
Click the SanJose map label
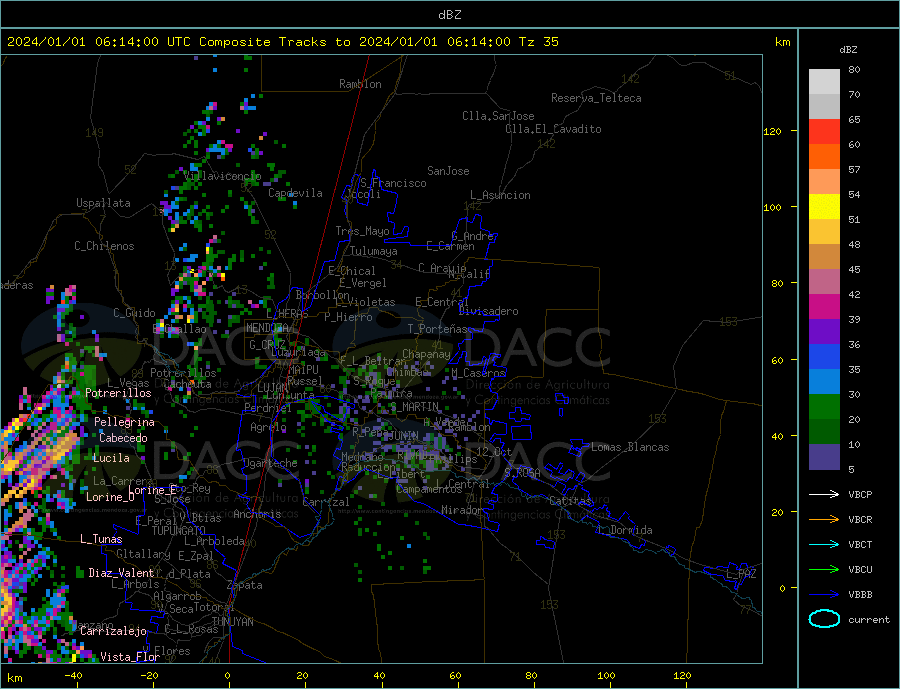[448, 171]
